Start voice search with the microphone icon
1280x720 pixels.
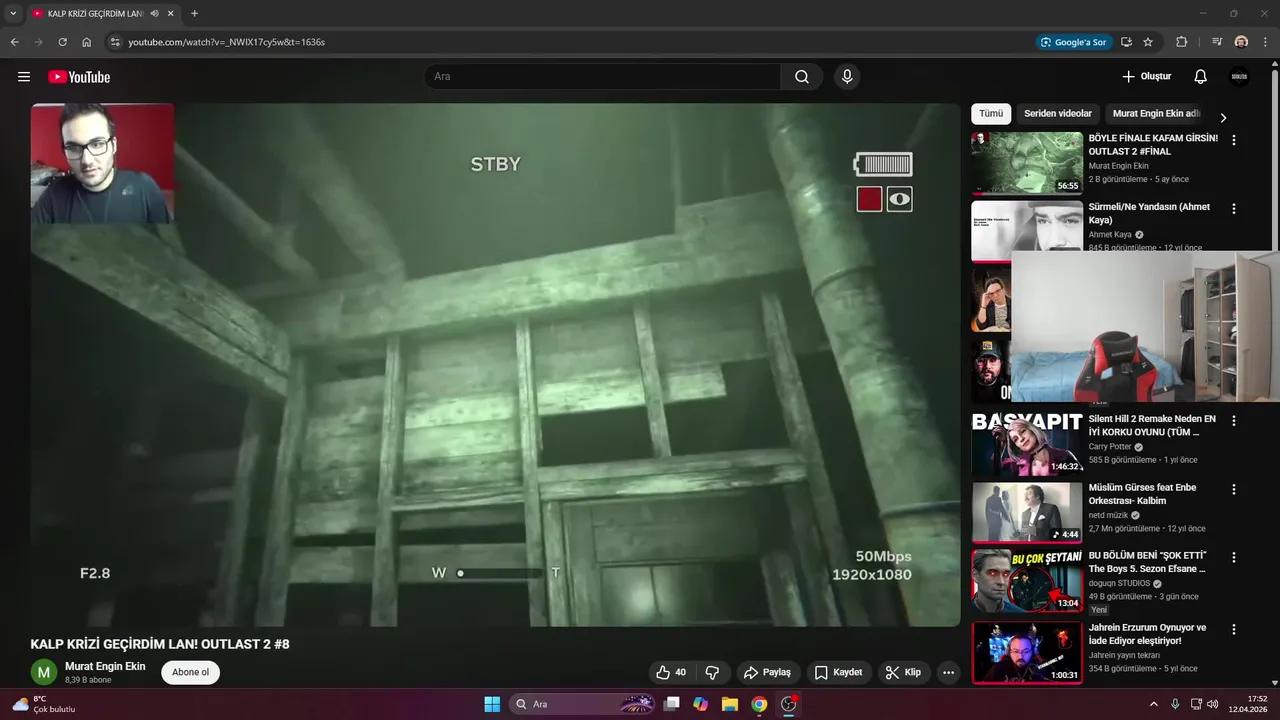(x=847, y=77)
